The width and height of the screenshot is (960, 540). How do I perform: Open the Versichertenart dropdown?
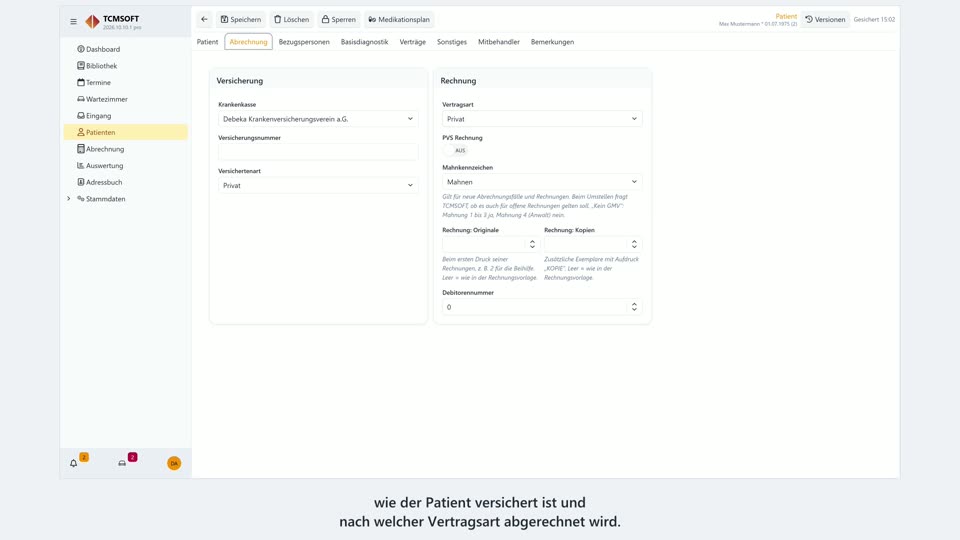click(318, 186)
